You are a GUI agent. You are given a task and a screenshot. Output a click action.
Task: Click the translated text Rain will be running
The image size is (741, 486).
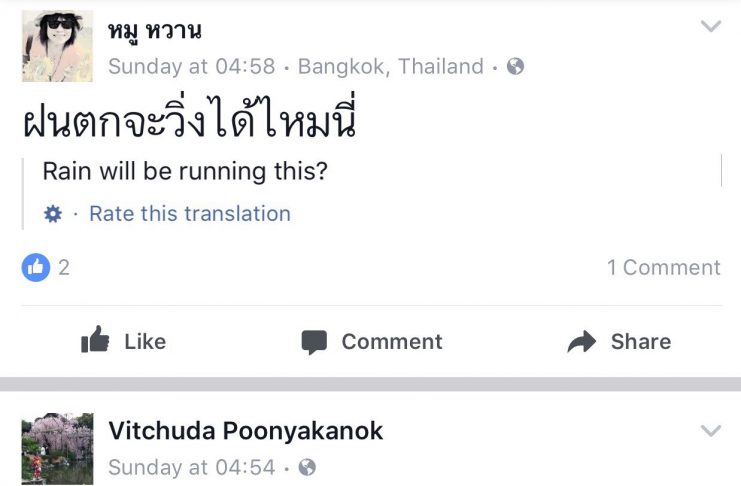[x=185, y=171]
